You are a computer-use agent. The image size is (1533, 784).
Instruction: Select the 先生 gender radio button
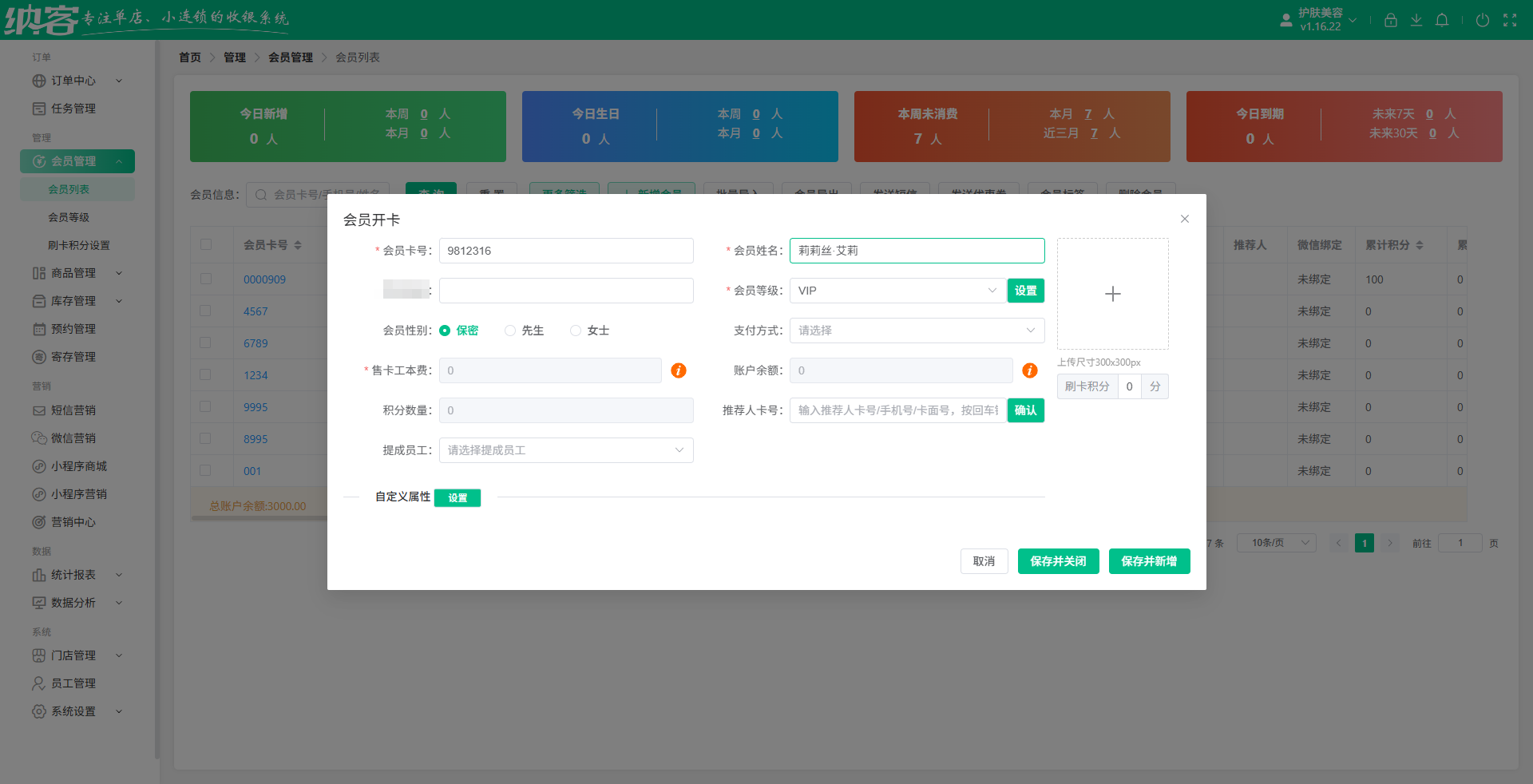[510, 330]
